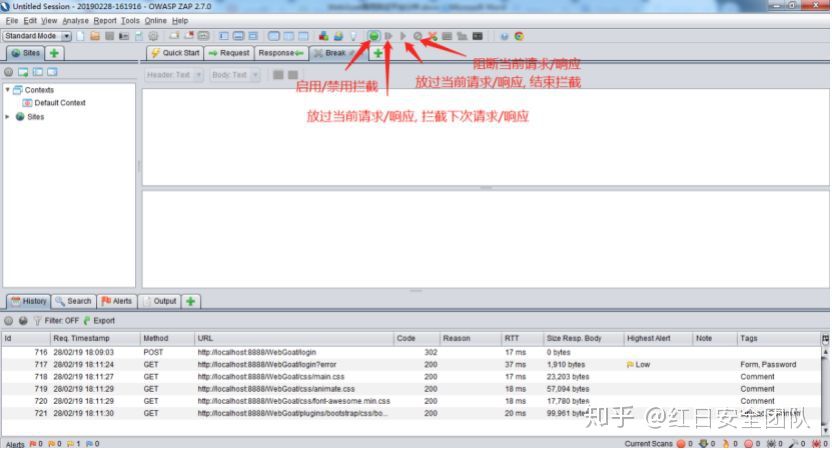The width and height of the screenshot is (832, 450).
Task: Select history row 717 login?error
Action: coord(411,365)
